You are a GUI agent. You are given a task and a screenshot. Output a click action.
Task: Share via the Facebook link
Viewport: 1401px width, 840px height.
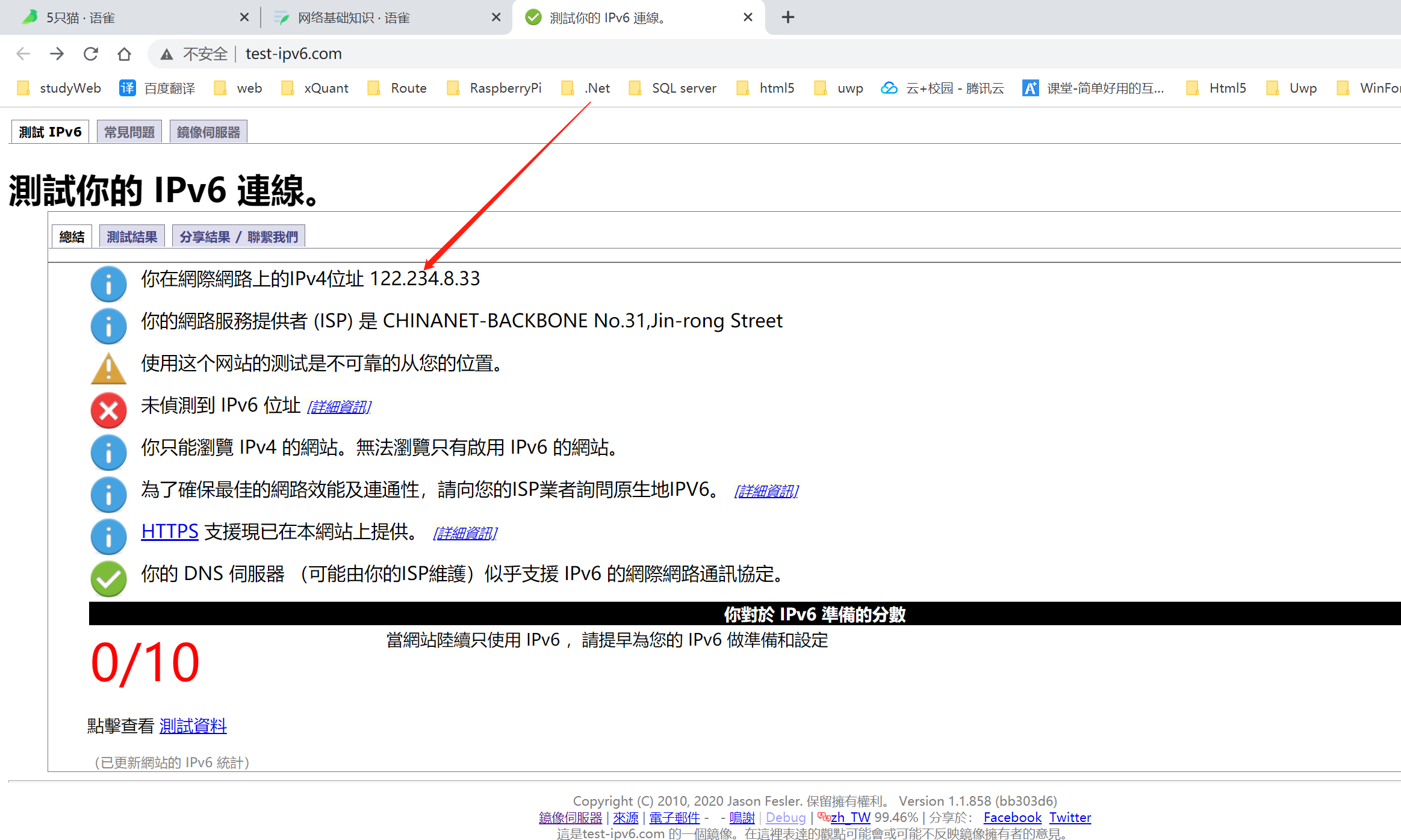pyautogui.click(x=1013, y=818)
